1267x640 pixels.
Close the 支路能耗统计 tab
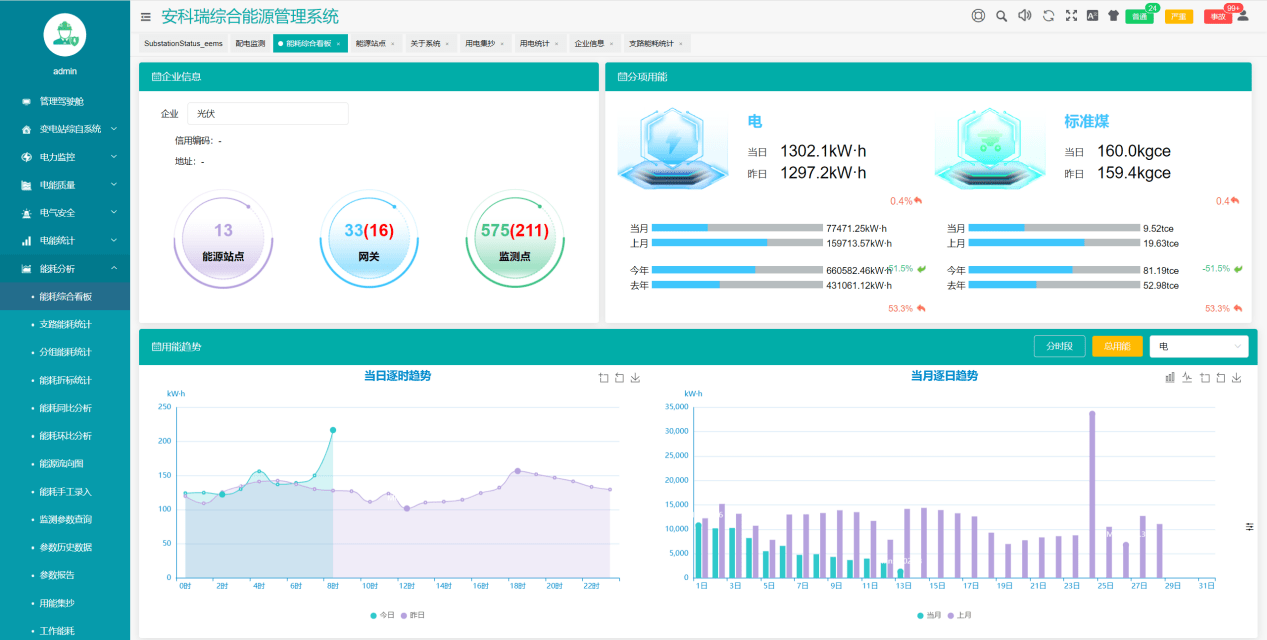(x=681, y=44)
